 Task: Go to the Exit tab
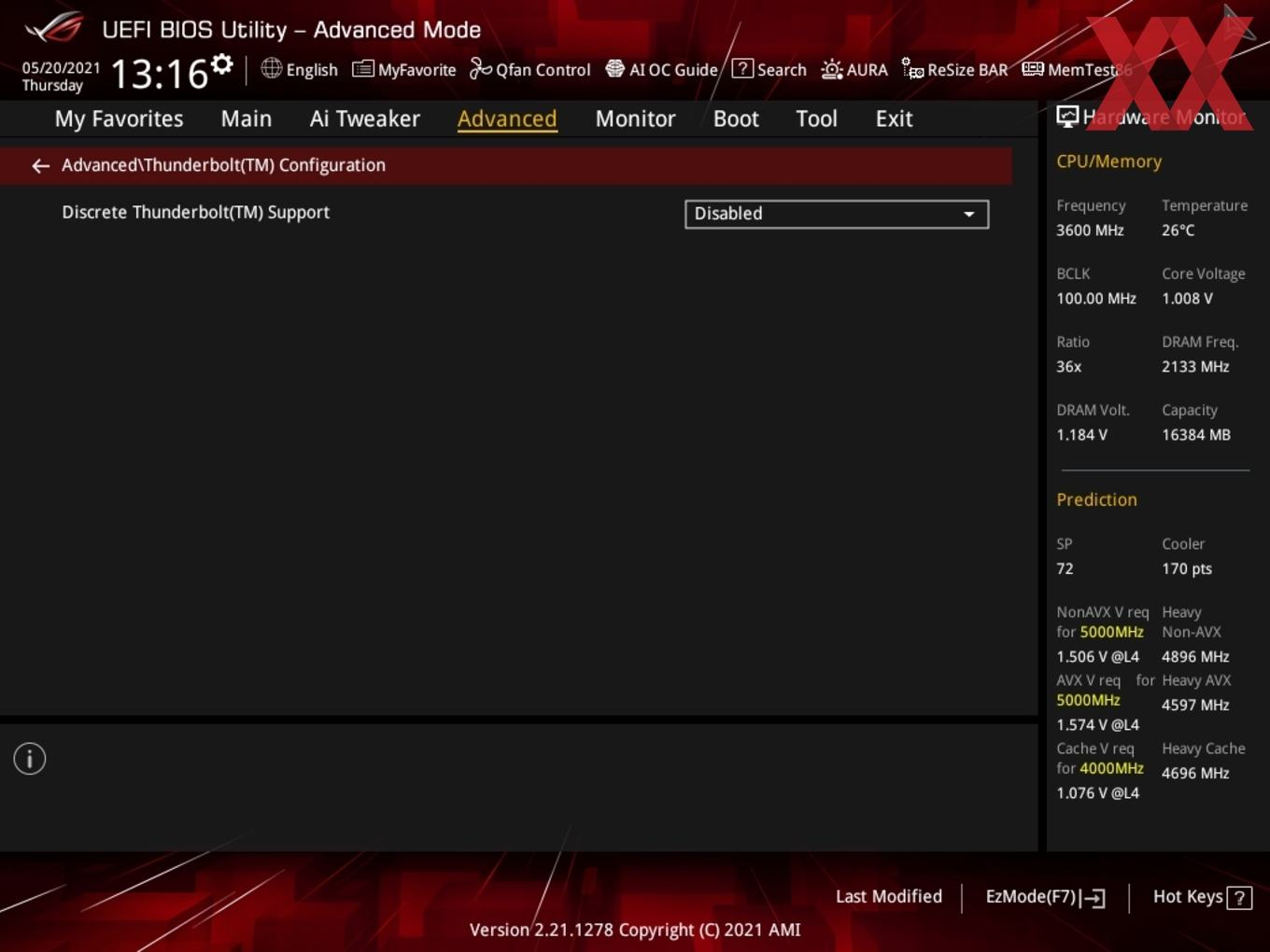tap(894, 119)
